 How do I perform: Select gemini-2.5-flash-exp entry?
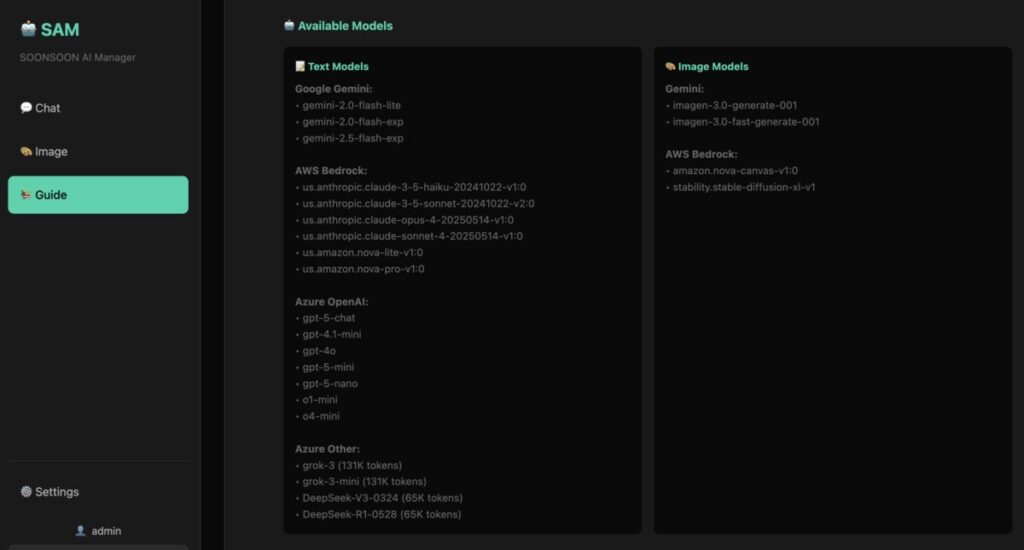pyautogui.click(x=353, y=138)
